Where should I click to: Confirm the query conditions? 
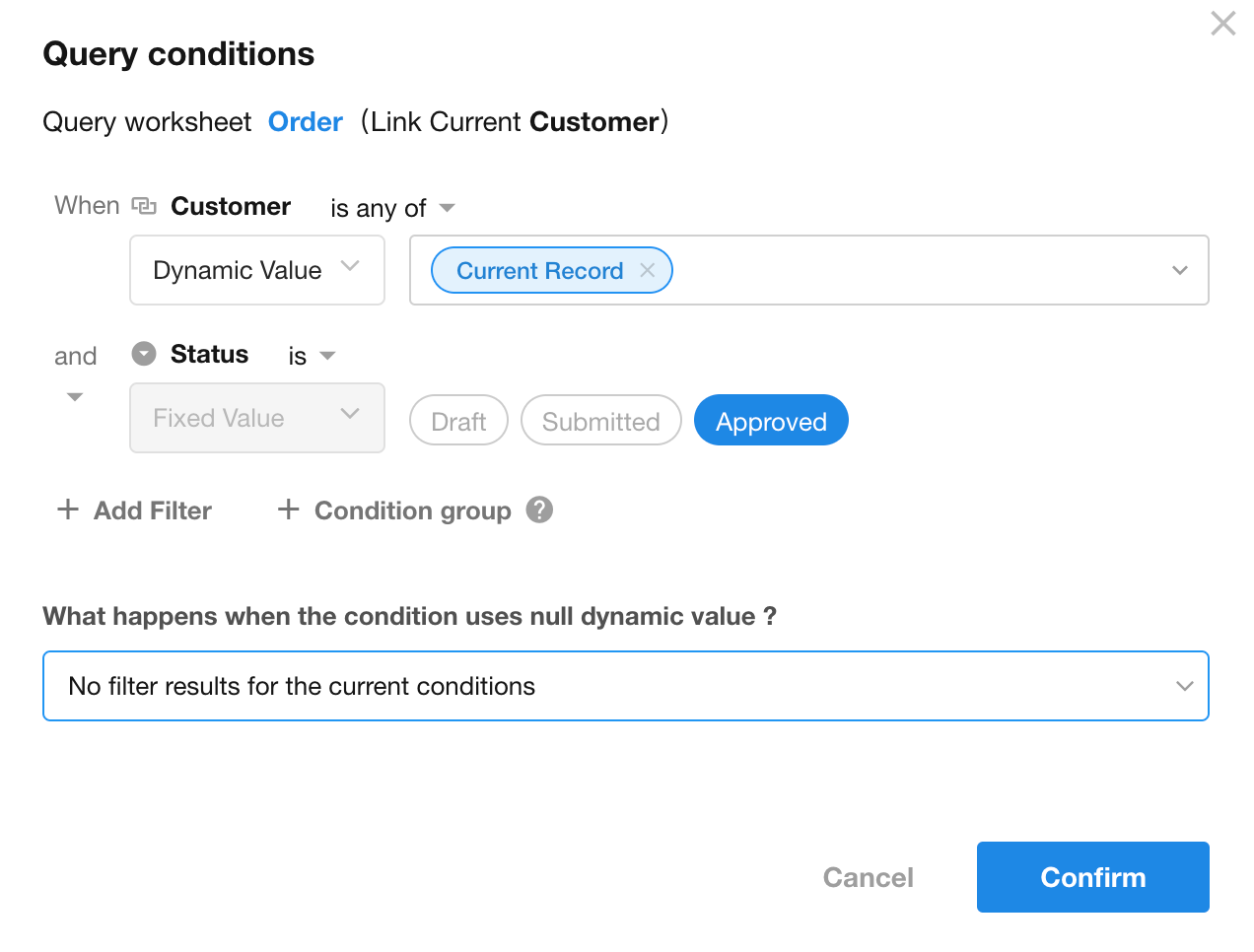click(1092, 877)
